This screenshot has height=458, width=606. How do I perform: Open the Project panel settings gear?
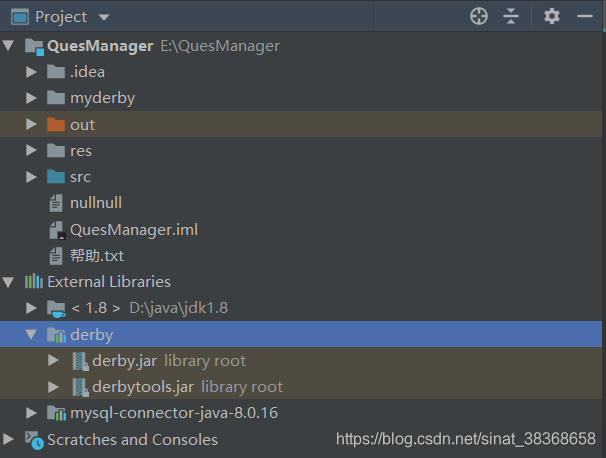click(552, 16)
